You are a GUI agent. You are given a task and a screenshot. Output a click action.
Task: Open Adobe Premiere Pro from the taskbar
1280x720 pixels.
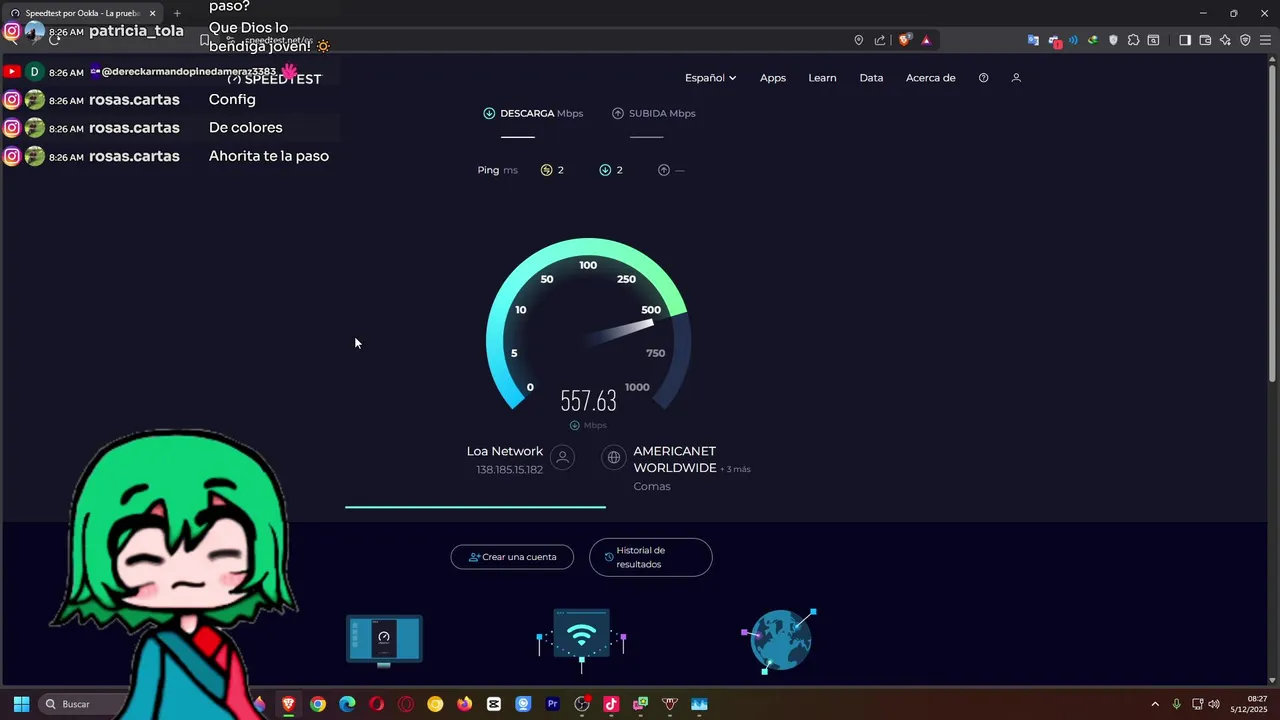pos(552,704)
